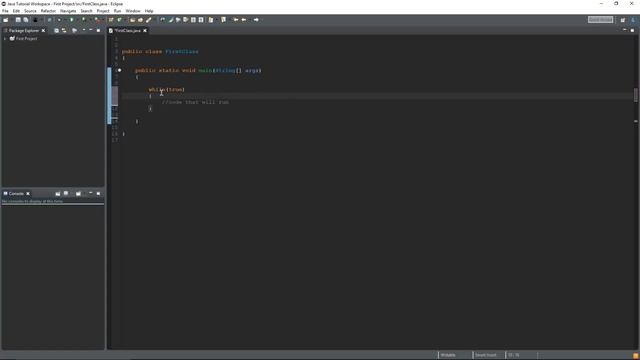Click the External Tools run icon
The width and height of the screenshot is (640, 360).
[97, 20]
